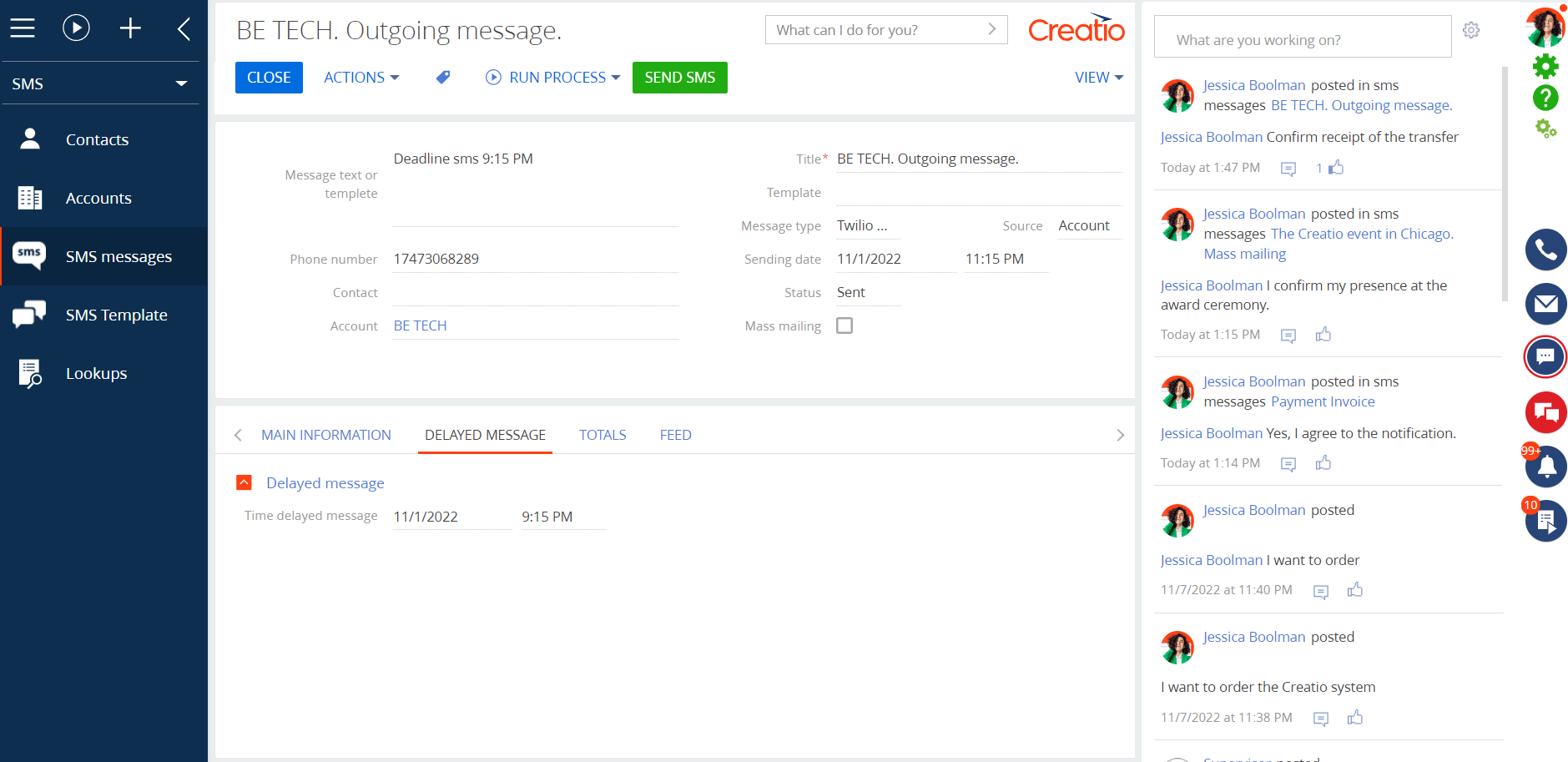The width and height of the screenshot is (1568, 762).
Task: Open the call panel phone icon
Action: [x=1545, y=250]
